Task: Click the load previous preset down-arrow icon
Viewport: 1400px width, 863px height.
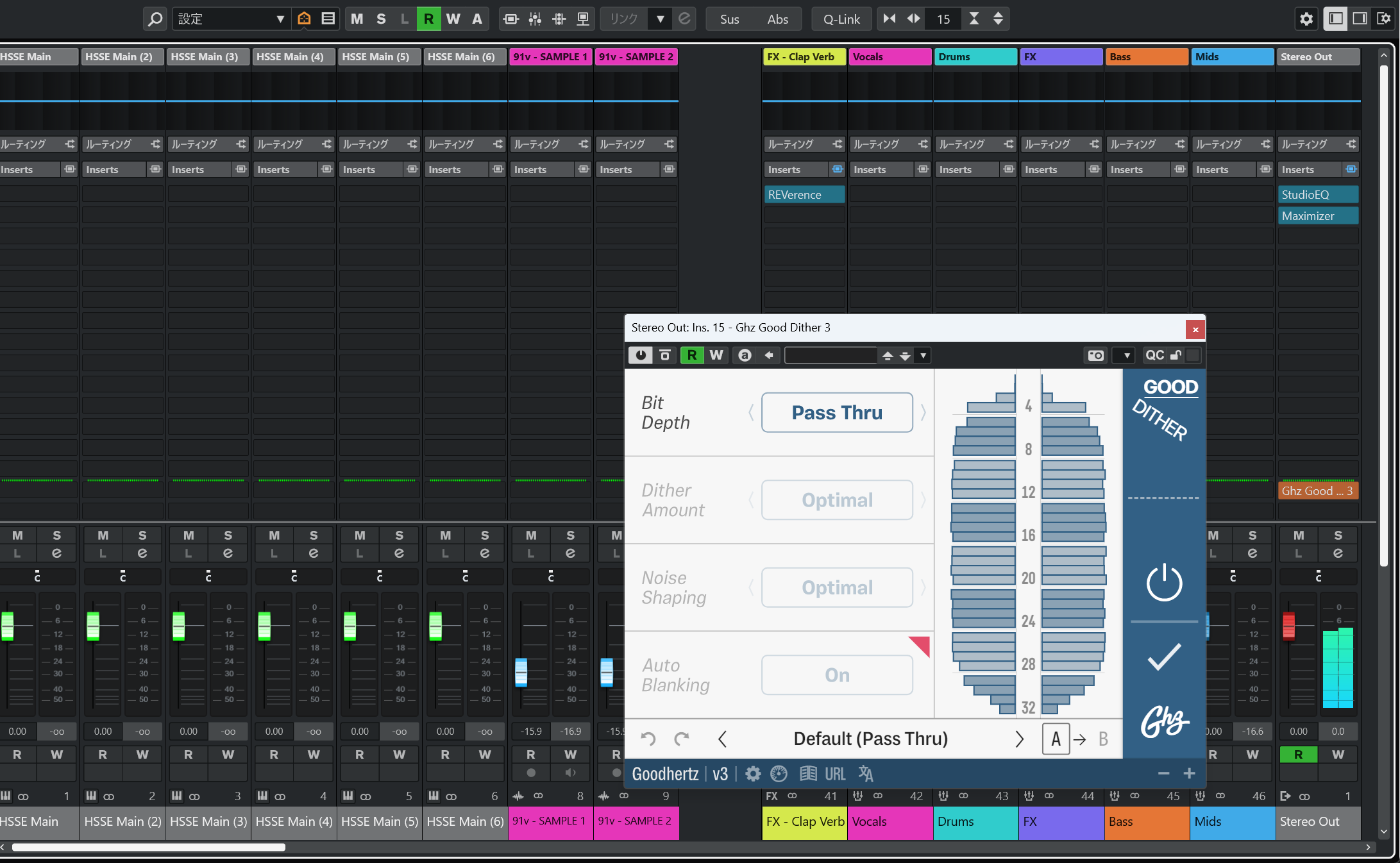Action: (x=905, y=355)
